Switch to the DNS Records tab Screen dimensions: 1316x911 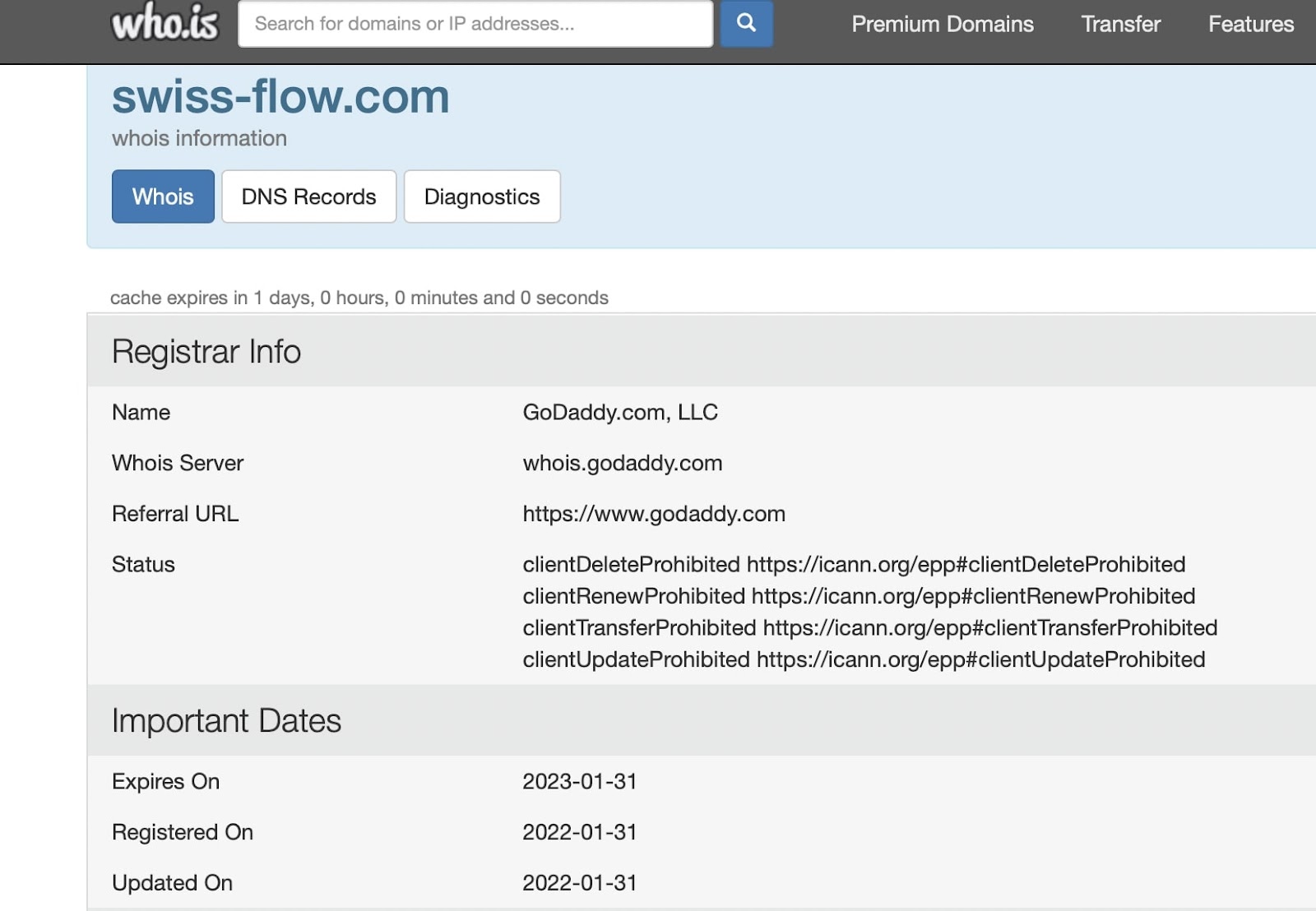308,197
